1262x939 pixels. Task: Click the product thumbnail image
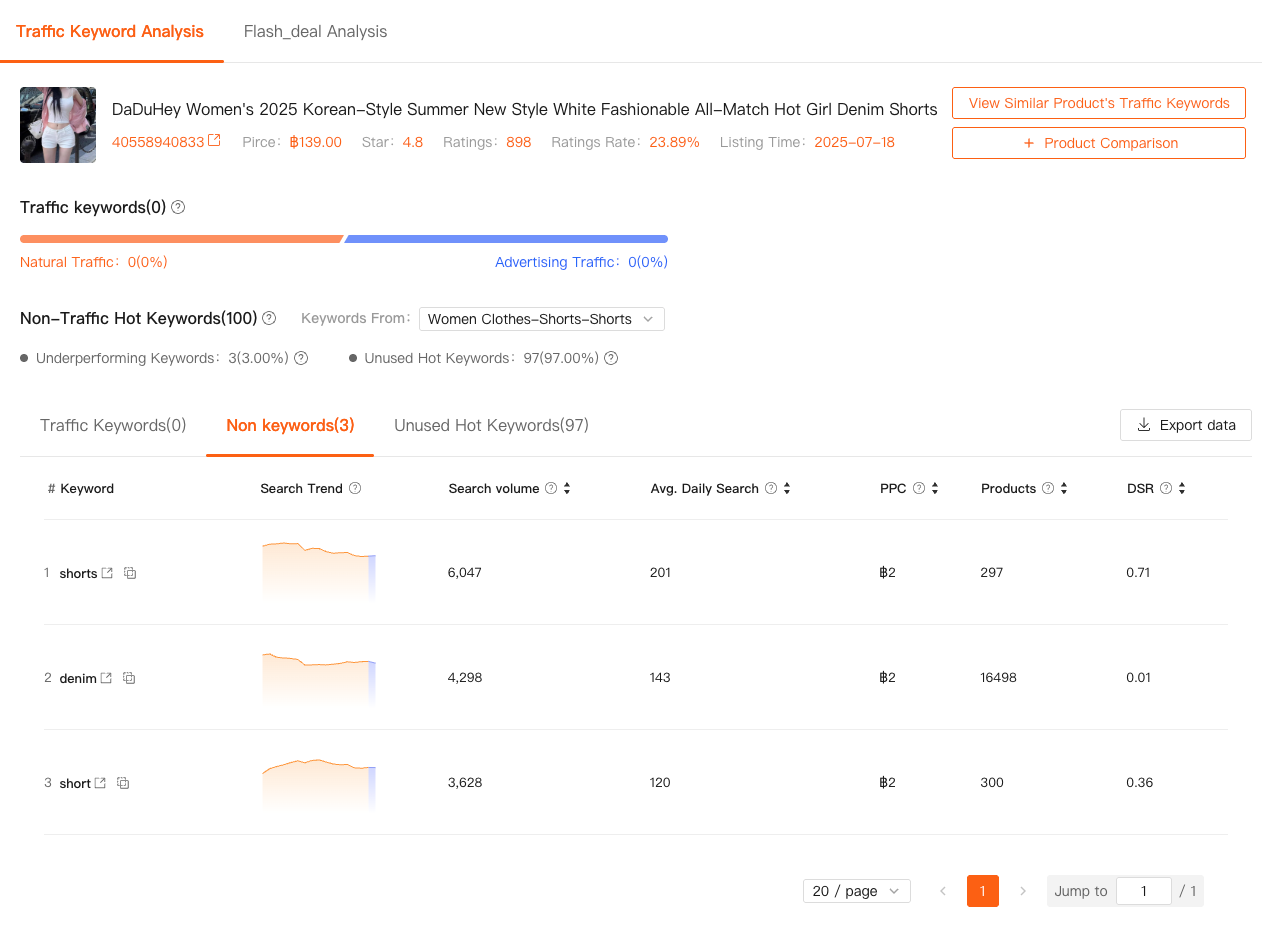tap(58, 125)
